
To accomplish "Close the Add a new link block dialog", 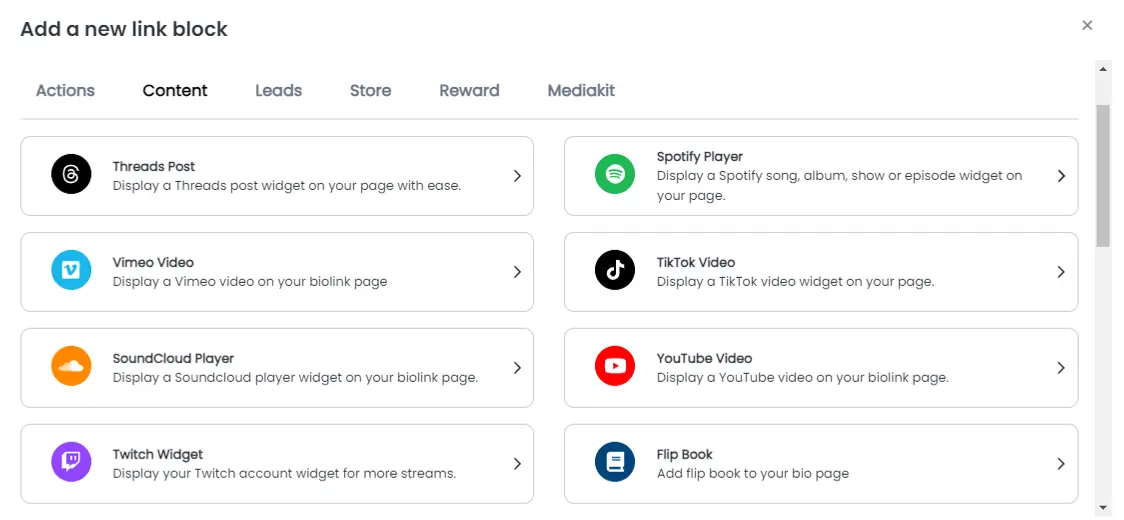I will [1087, 25].
